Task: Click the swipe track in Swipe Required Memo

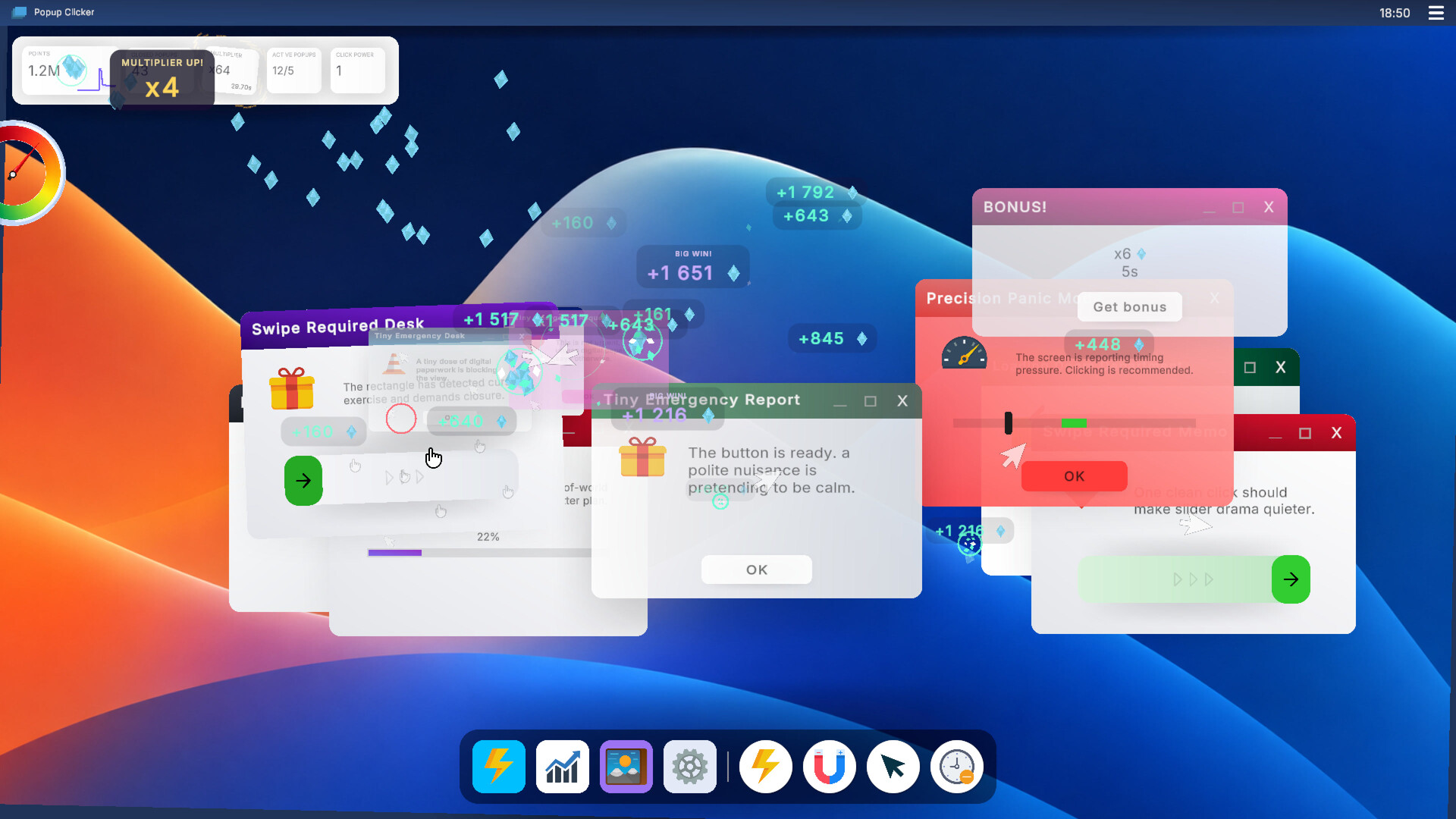Action: coord(1194,579)
